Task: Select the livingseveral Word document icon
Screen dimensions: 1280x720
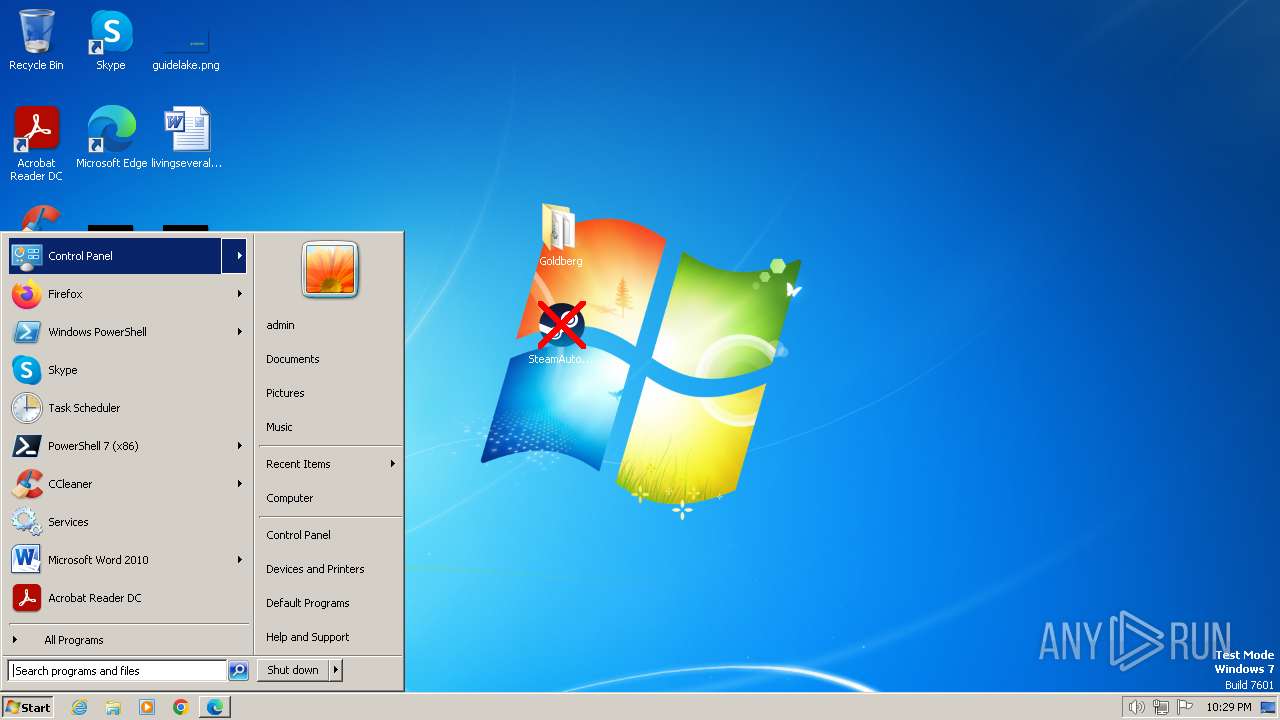Action: [x=186, y=137]
